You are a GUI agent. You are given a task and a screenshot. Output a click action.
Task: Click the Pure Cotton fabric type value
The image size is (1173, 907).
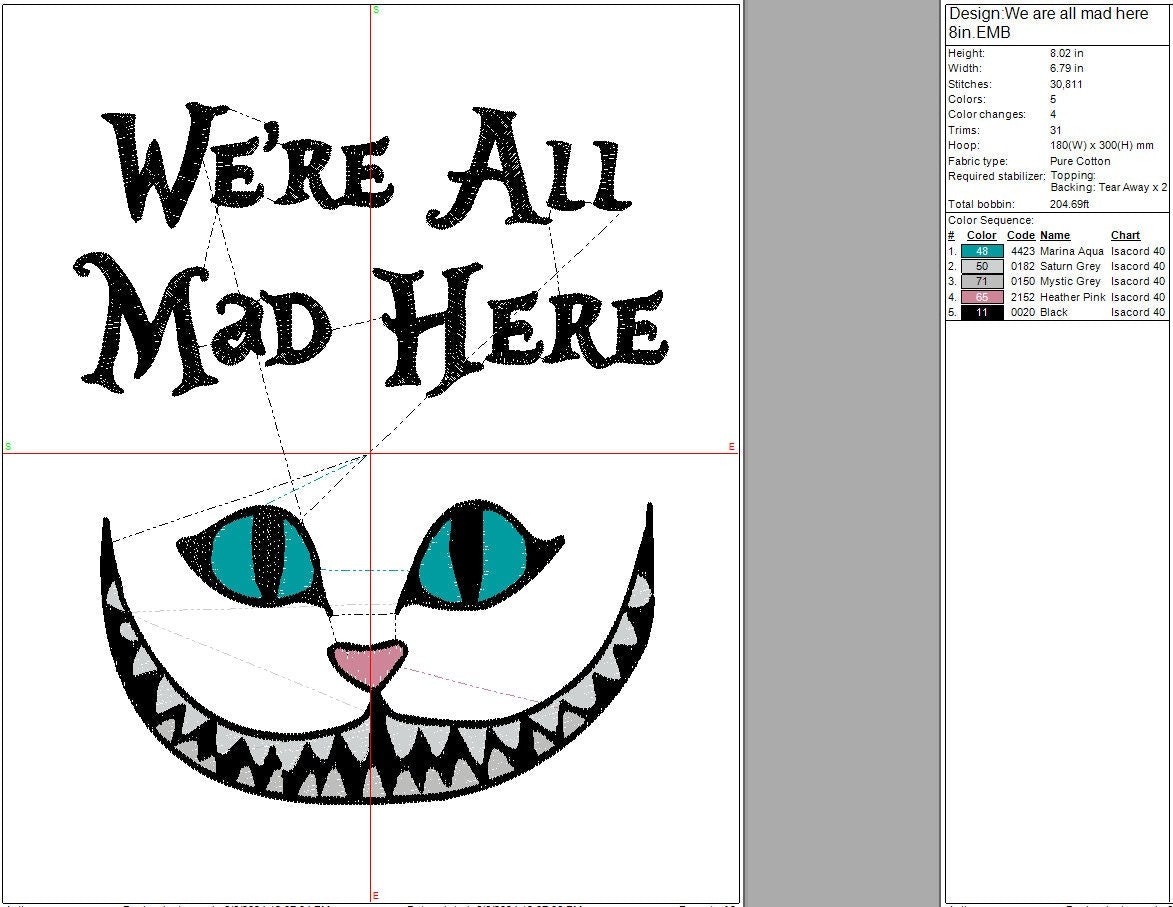click(x=1080, y=161)
